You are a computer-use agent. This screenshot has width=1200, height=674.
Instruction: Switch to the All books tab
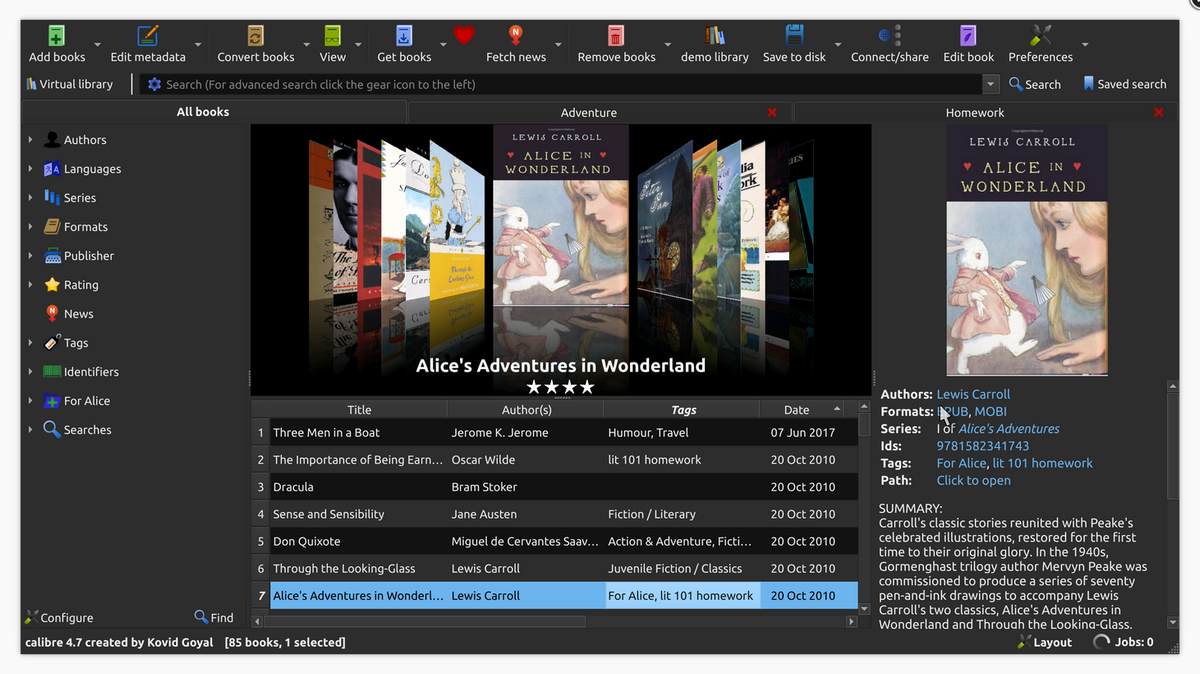click(203, 112)
